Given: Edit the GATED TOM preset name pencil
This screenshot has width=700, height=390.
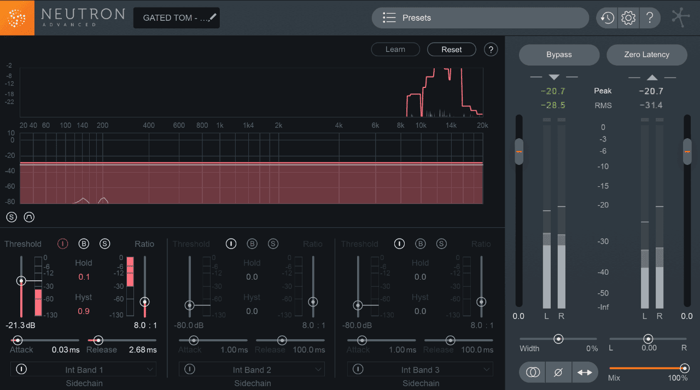Looking at the screenshot, I should coord(212,17).
